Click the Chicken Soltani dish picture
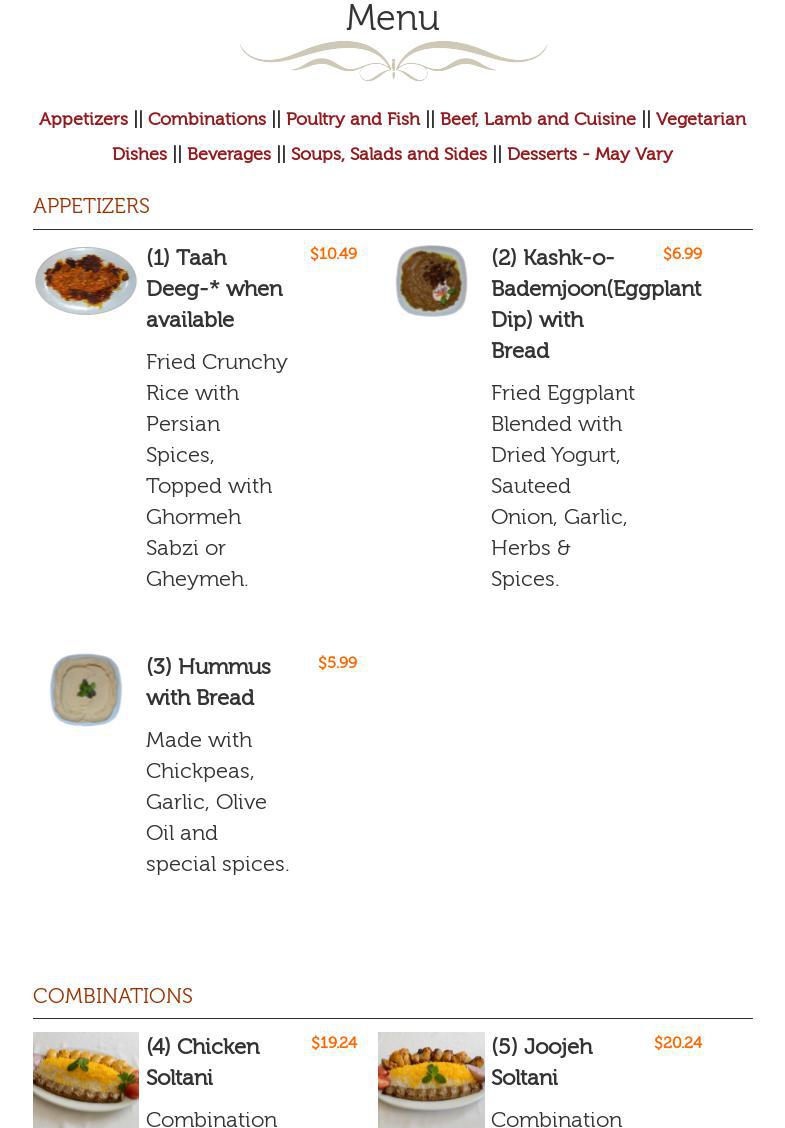The height and width of the screenshot is (1128, 785). (x=86, y=1080)
